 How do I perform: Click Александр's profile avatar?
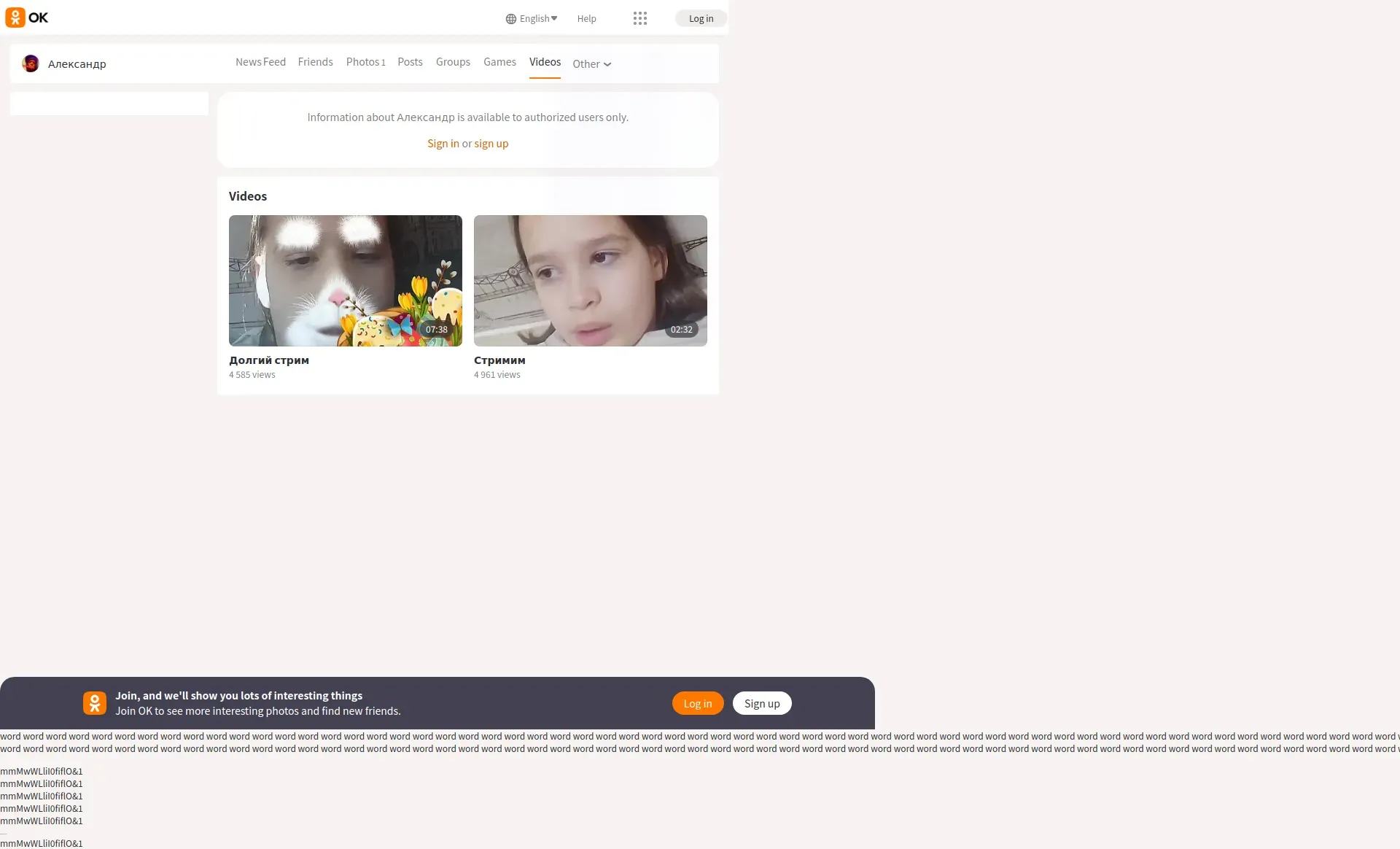[31, 63]
